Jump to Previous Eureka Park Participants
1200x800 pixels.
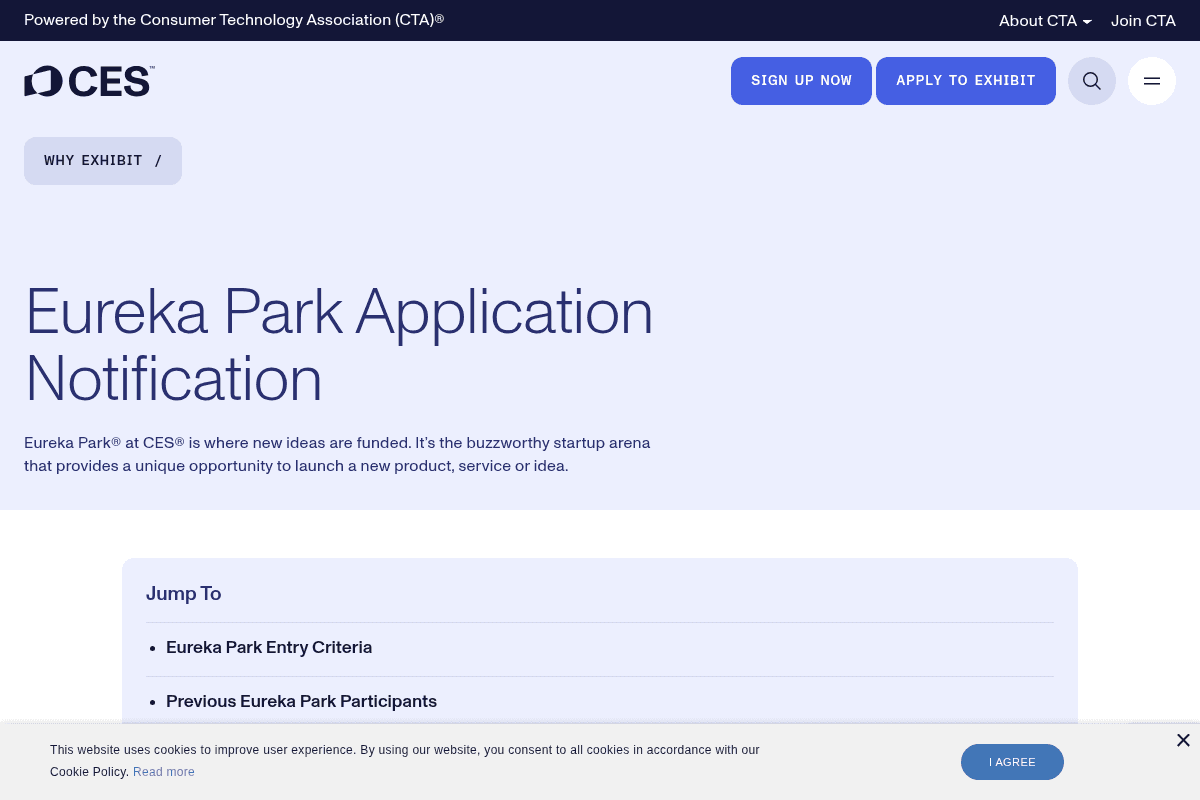(301, 701)
